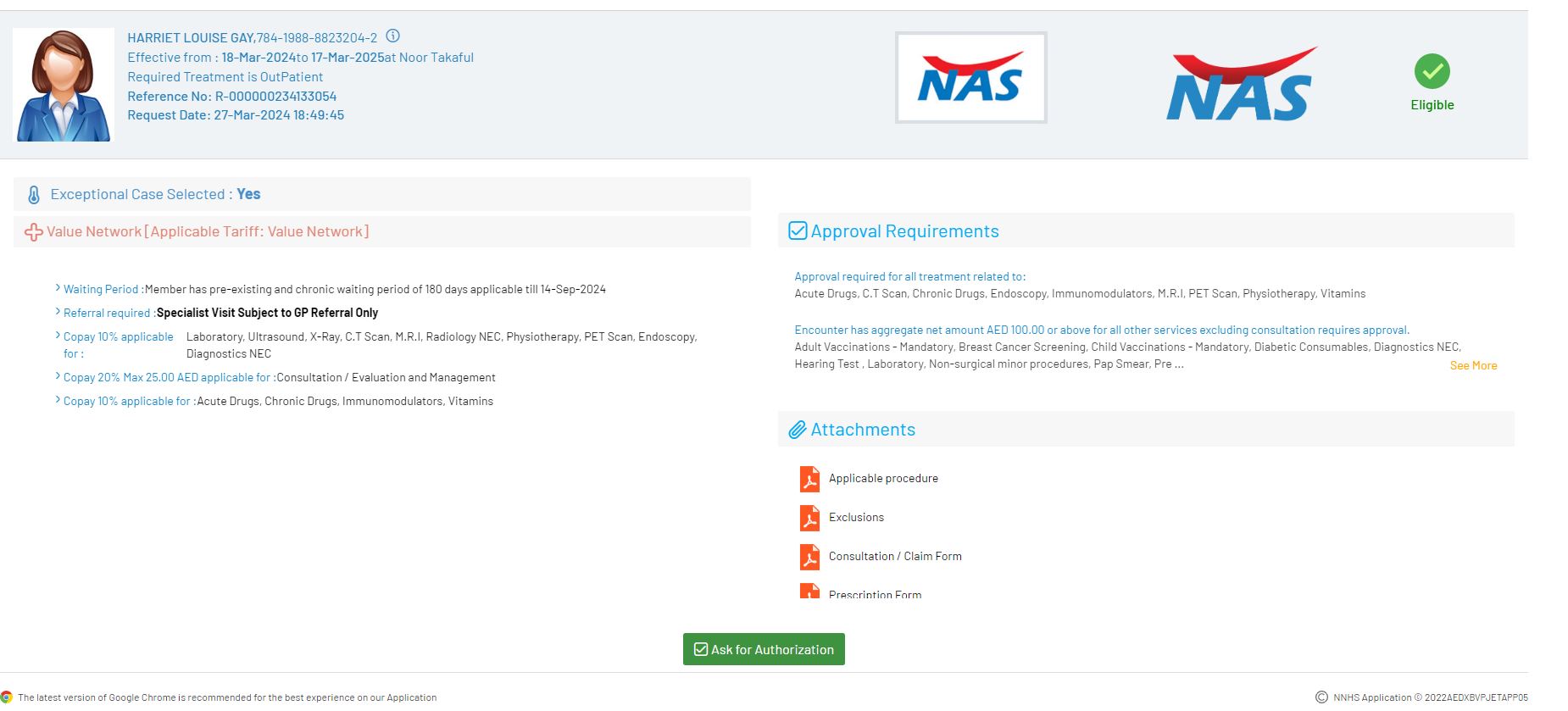The width and height of the screenshot is (1568, 711).
Task: Click the info icon beside the member ID
Action: [392, 36]
